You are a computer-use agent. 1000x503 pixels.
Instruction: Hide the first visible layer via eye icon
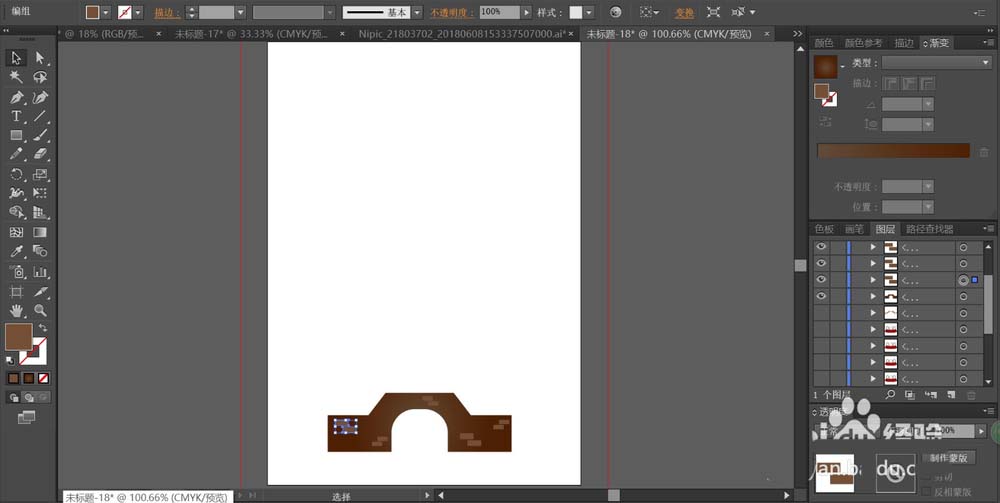click(821, 247)
